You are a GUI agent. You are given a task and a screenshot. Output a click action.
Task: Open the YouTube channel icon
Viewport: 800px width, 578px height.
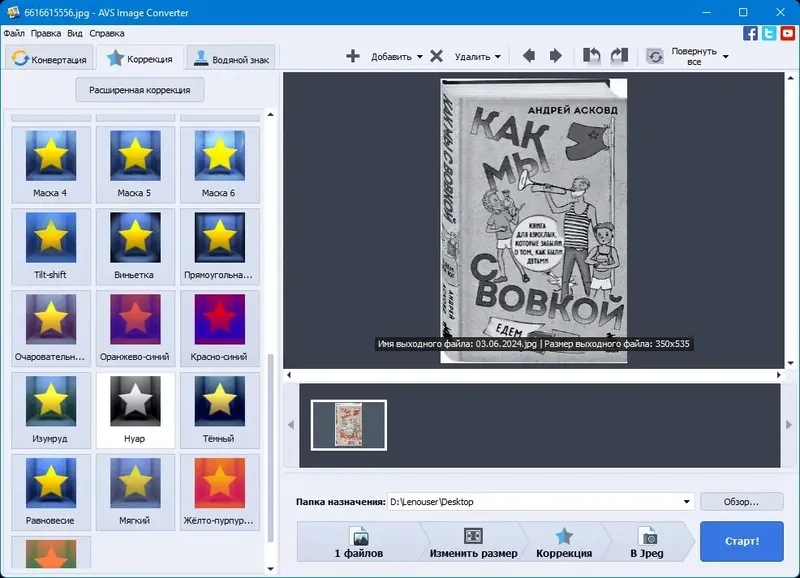(787, 34)
